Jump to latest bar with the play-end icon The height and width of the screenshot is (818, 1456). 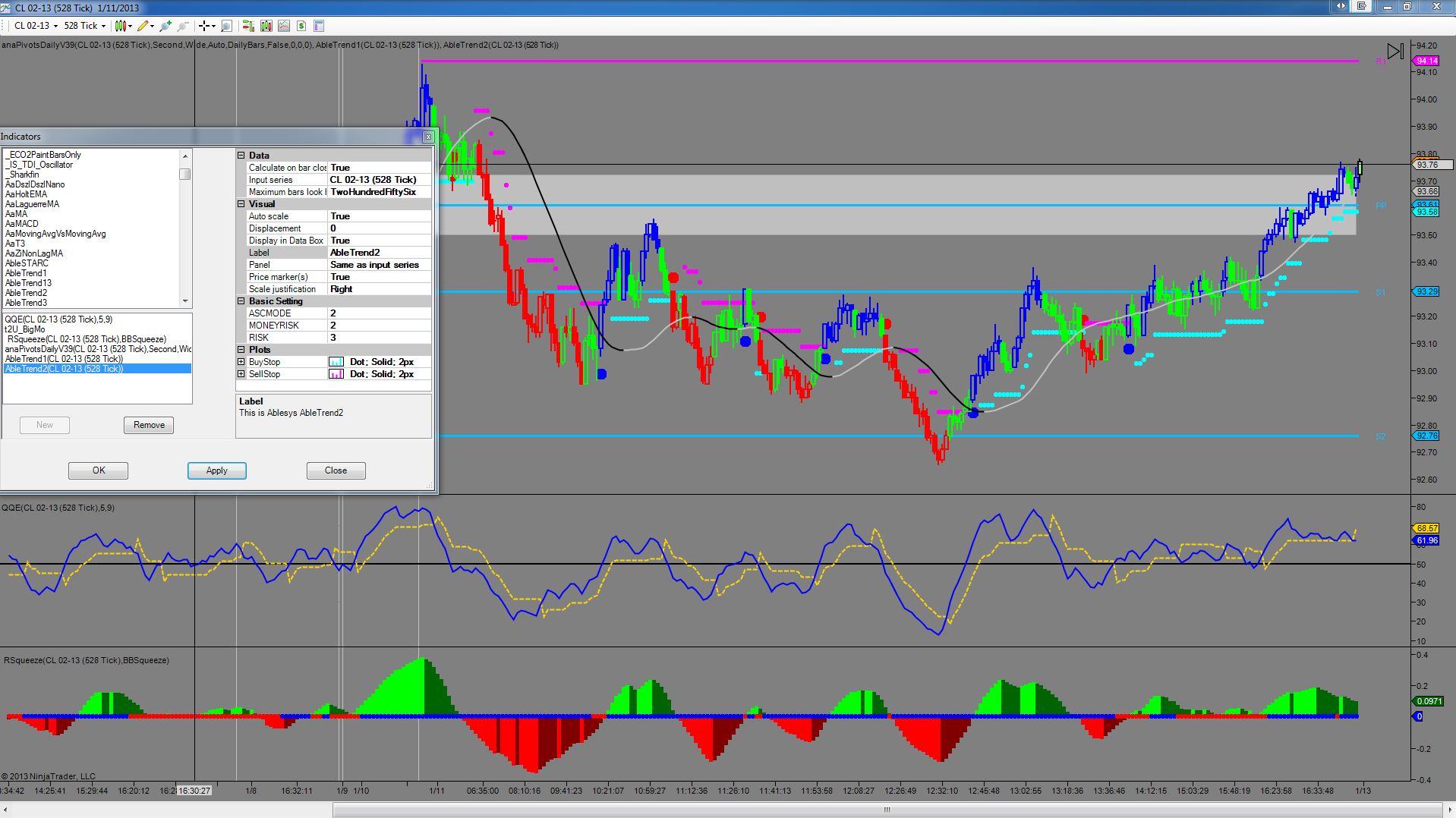1395,51
